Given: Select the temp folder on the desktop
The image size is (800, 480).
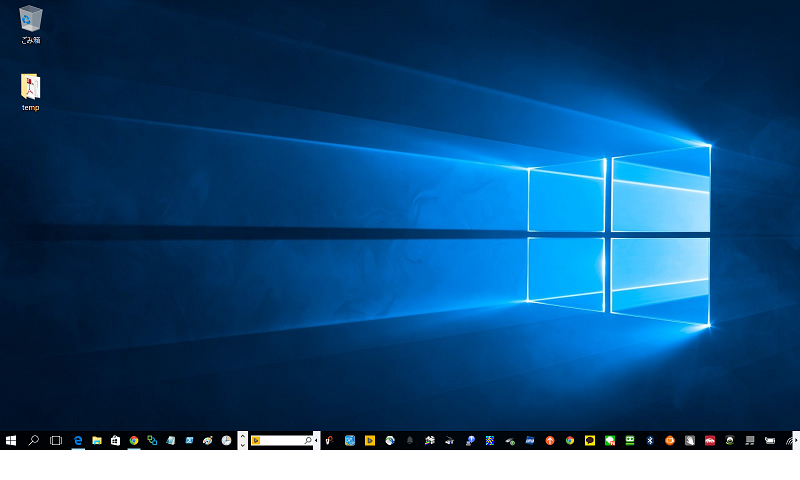Looking at the screenshot, I should [x=31, y=92].
